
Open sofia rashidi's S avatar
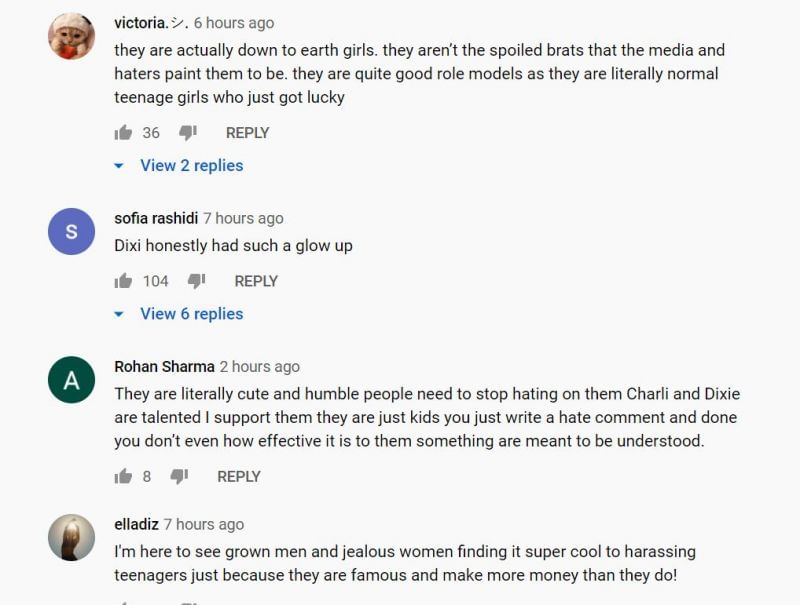click(x=72, y=232)
